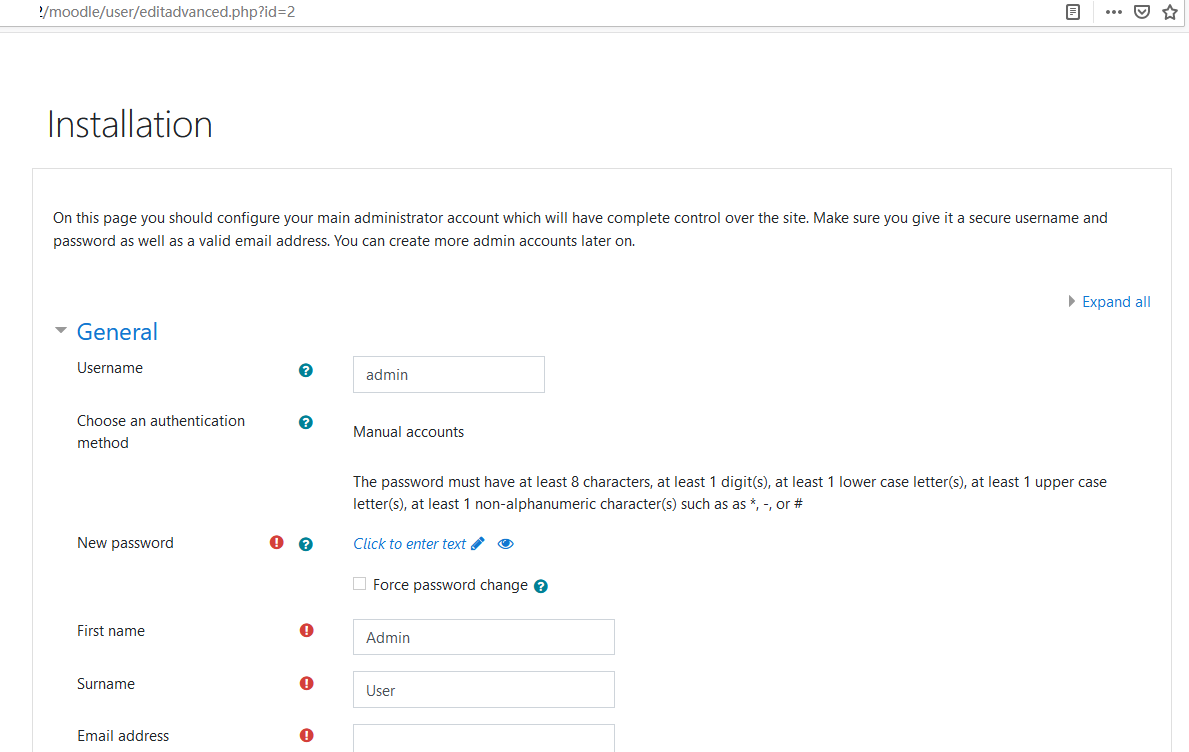Click 'Click to enter text' password link
The width and height of the screenshot is (1189, 752).
click(409, 544)
